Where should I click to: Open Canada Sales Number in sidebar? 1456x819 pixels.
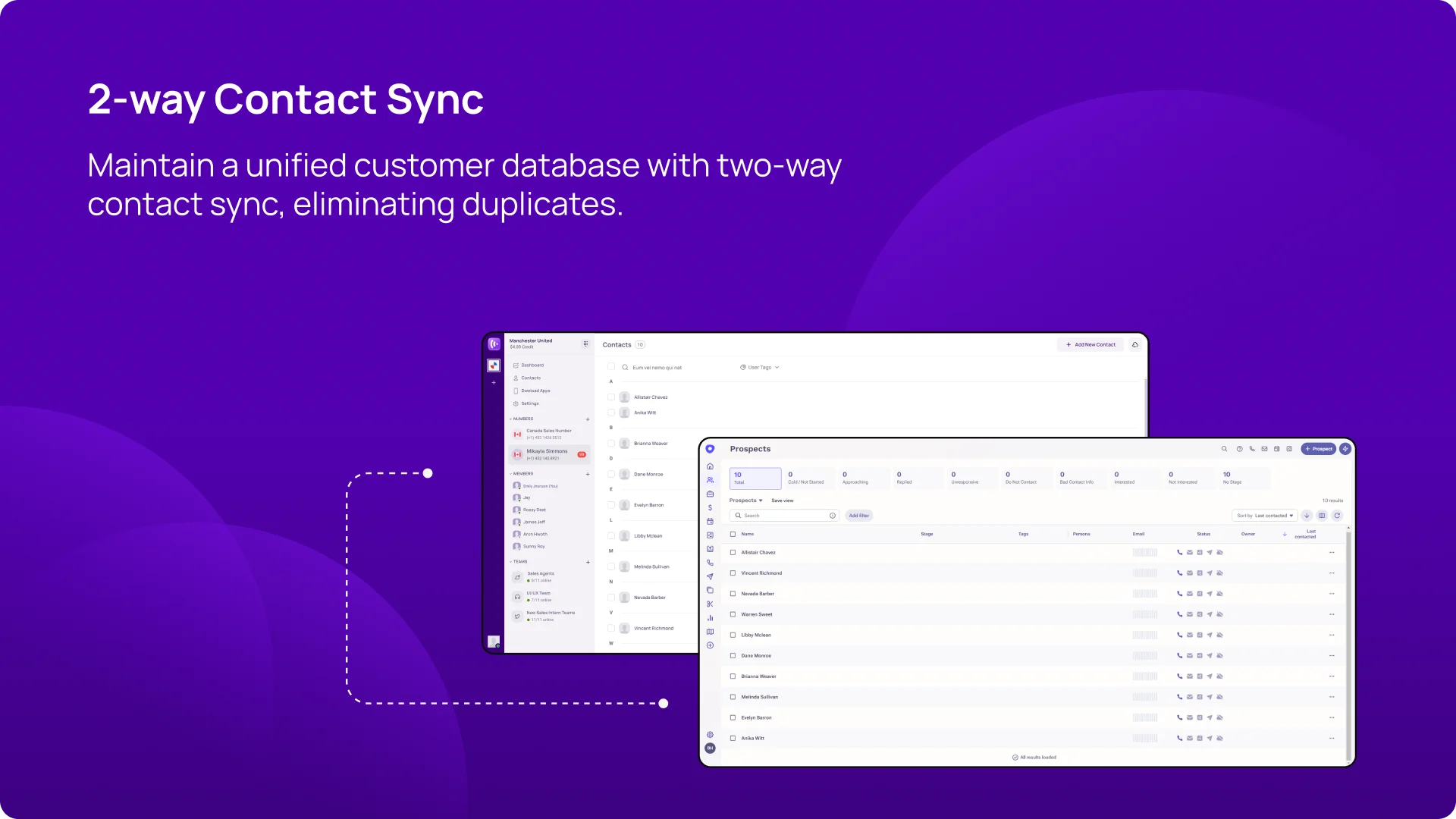click(548, 434)
